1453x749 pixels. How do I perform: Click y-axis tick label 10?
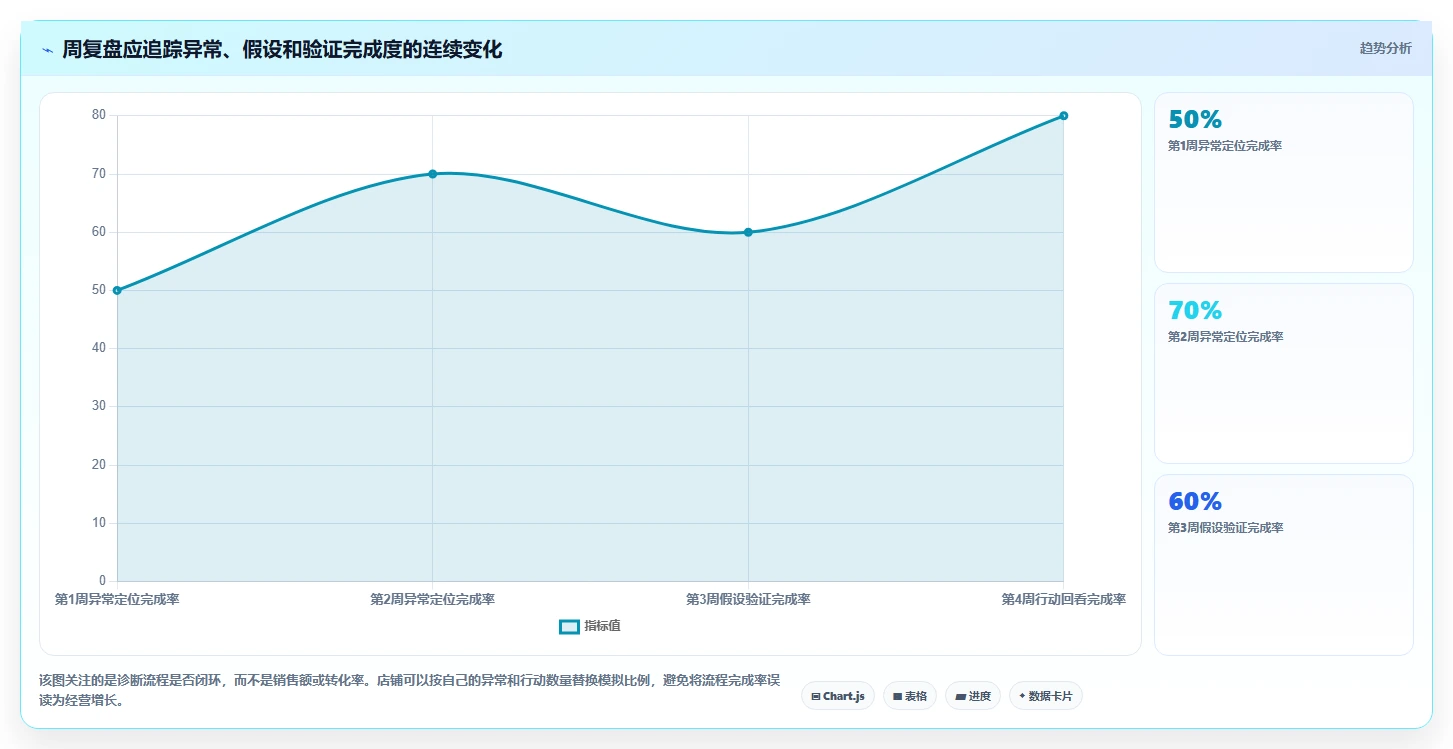click(x=99, y=523)
